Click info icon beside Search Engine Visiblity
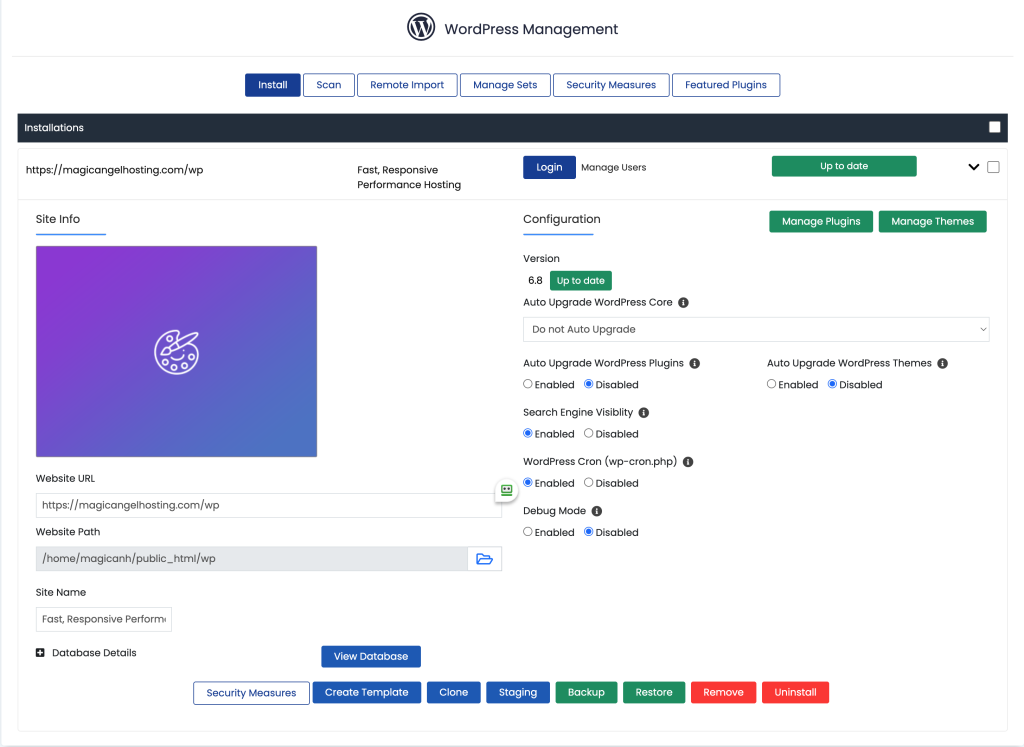 click(644, 413)
